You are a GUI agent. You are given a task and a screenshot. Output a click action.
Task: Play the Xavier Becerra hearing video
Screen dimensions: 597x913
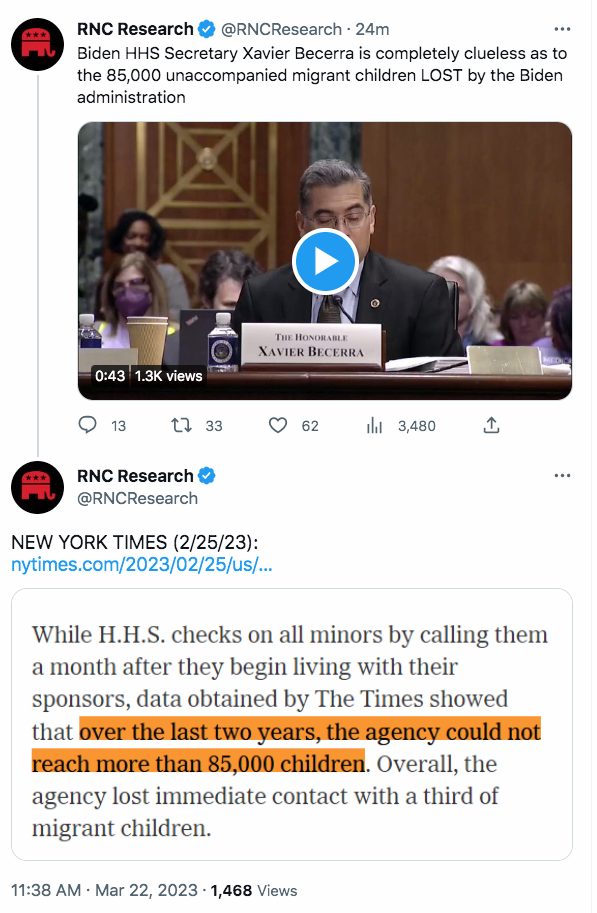(324, 261)
